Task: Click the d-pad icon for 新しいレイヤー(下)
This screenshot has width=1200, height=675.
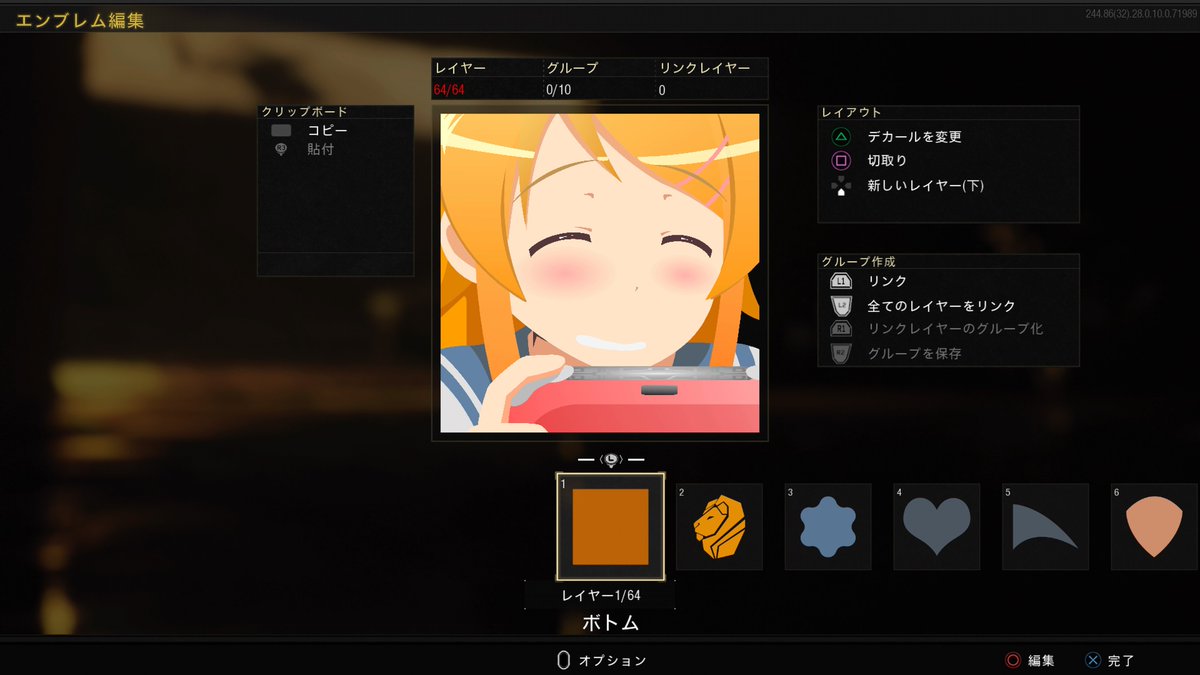Action: click(841, 185)
